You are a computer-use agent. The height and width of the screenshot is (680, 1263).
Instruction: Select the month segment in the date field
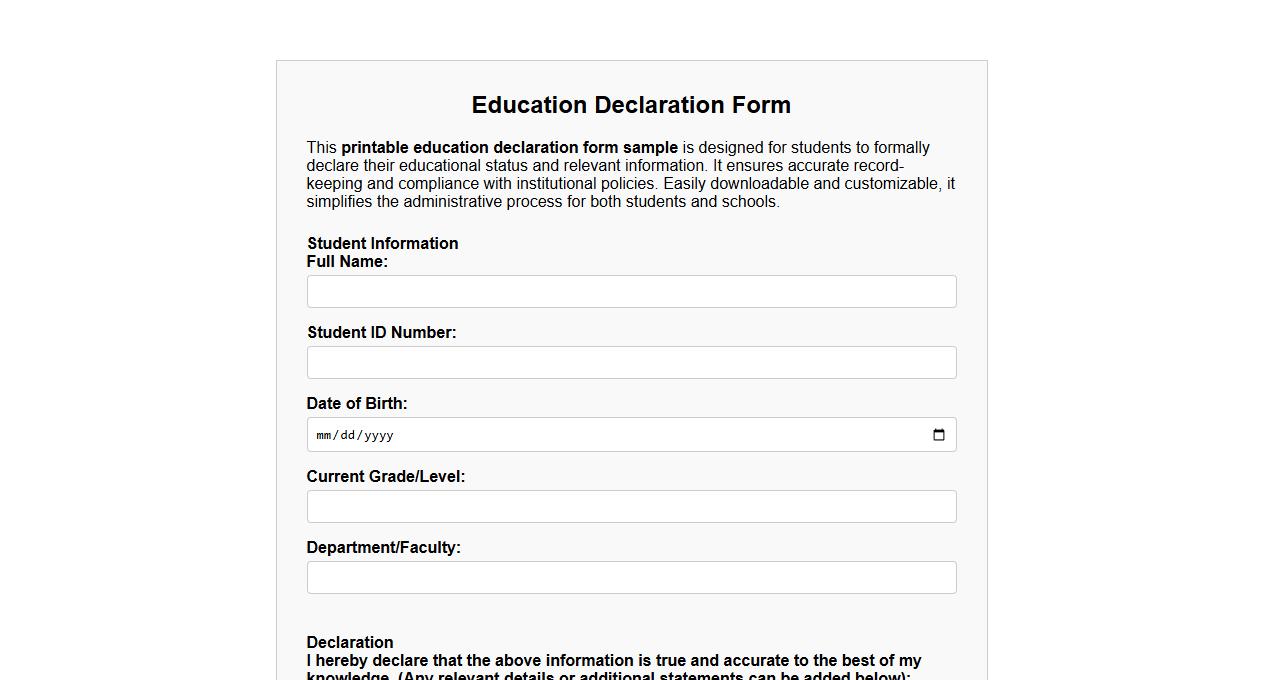324,435
